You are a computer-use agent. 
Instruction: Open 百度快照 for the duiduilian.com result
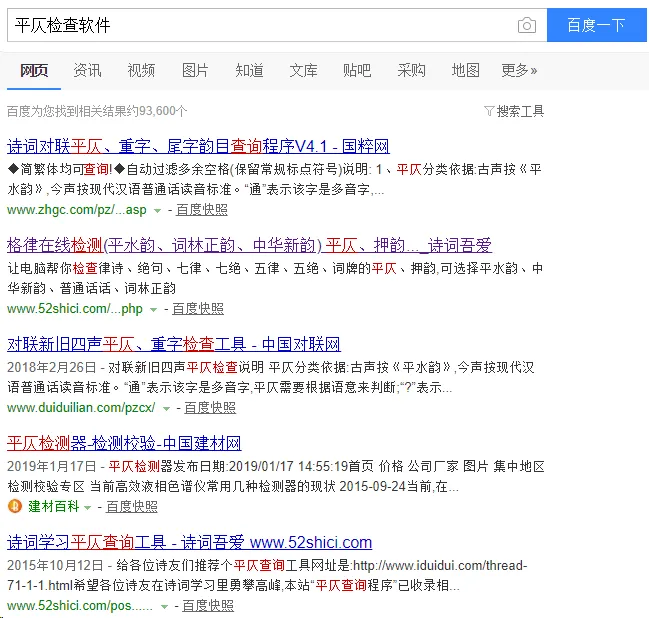click(210, 408)
